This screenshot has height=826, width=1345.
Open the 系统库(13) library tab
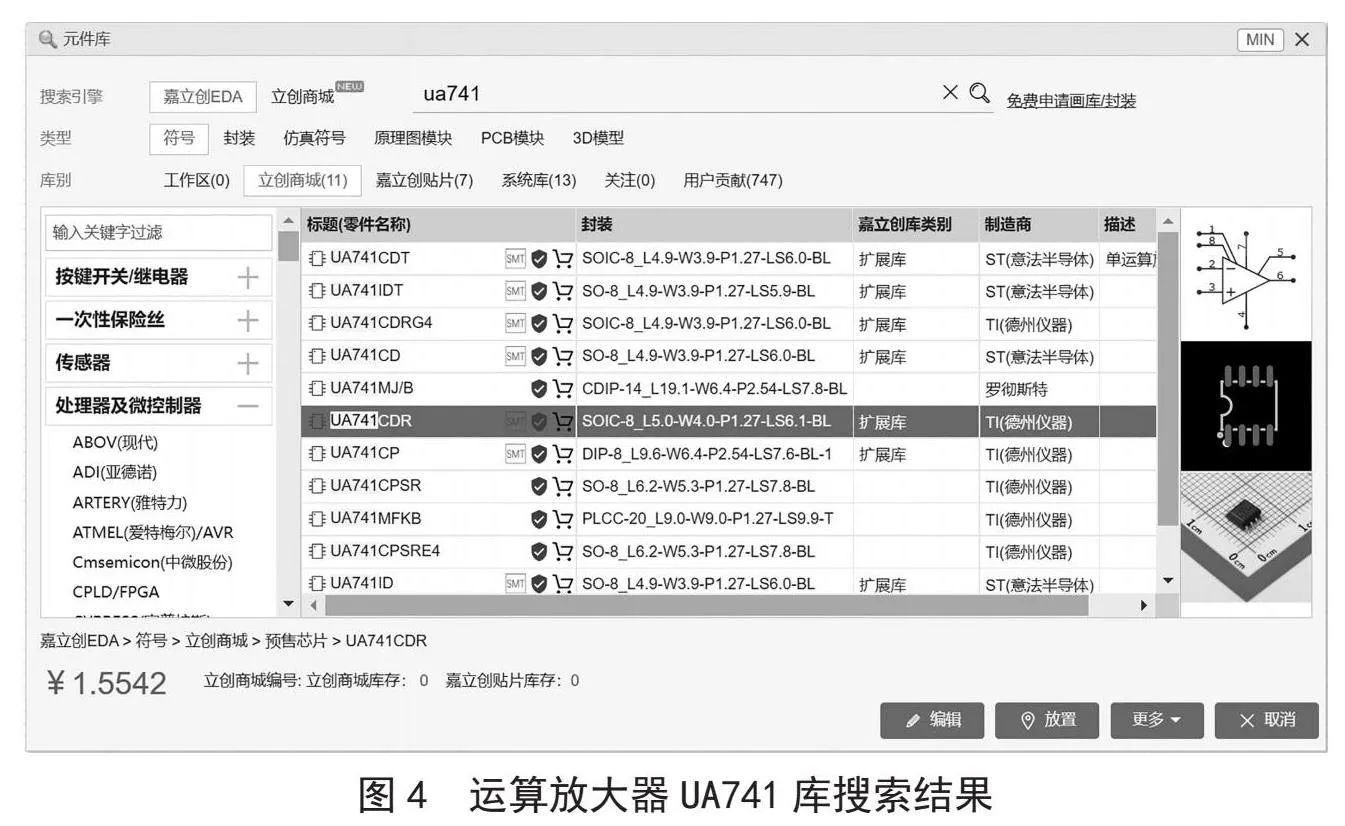coord(539,180)
